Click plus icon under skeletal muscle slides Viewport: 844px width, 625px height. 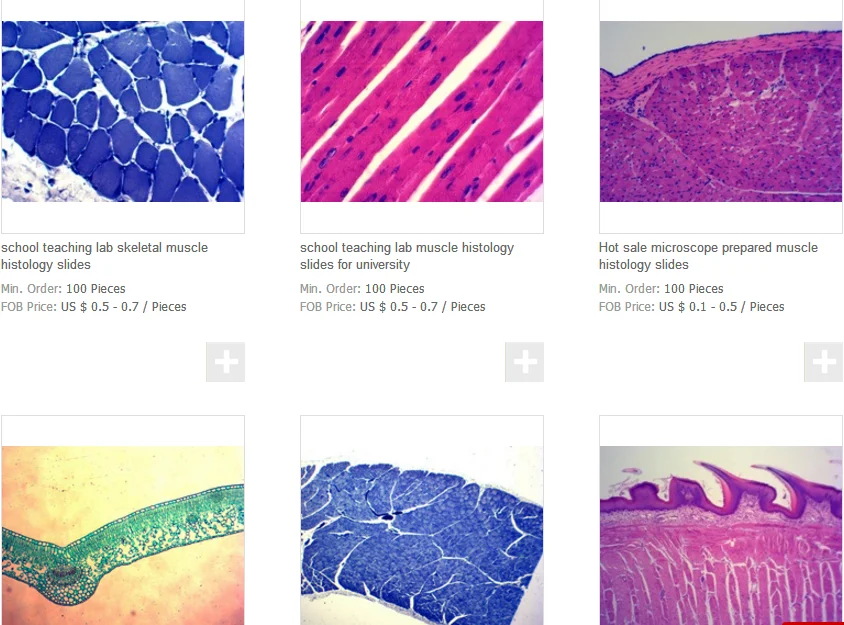point(226,362)
